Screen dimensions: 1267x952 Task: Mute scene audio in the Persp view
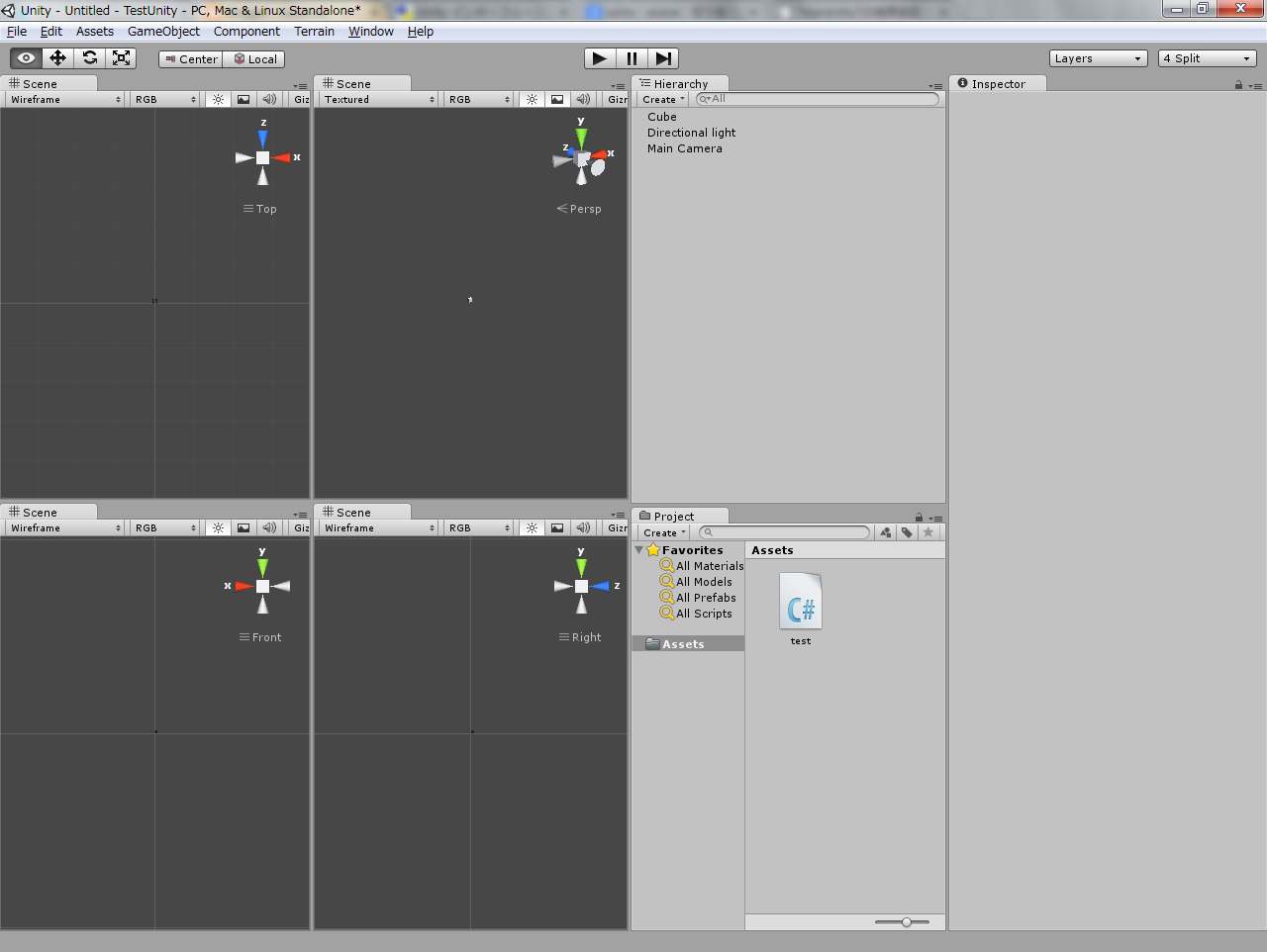pyautogui.click(x=583, y=99)
